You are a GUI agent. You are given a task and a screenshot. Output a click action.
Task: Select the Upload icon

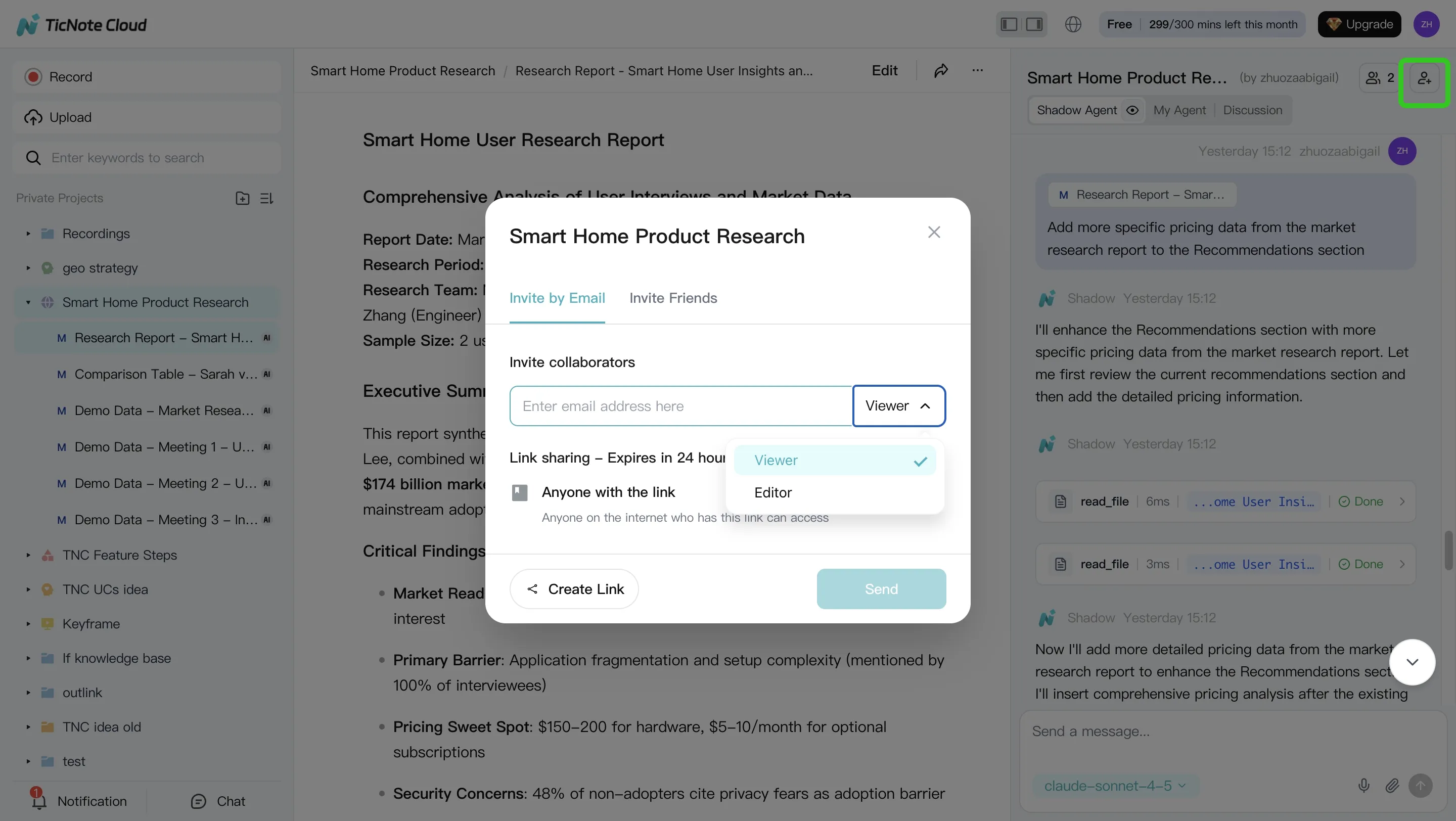pos(33,117)
